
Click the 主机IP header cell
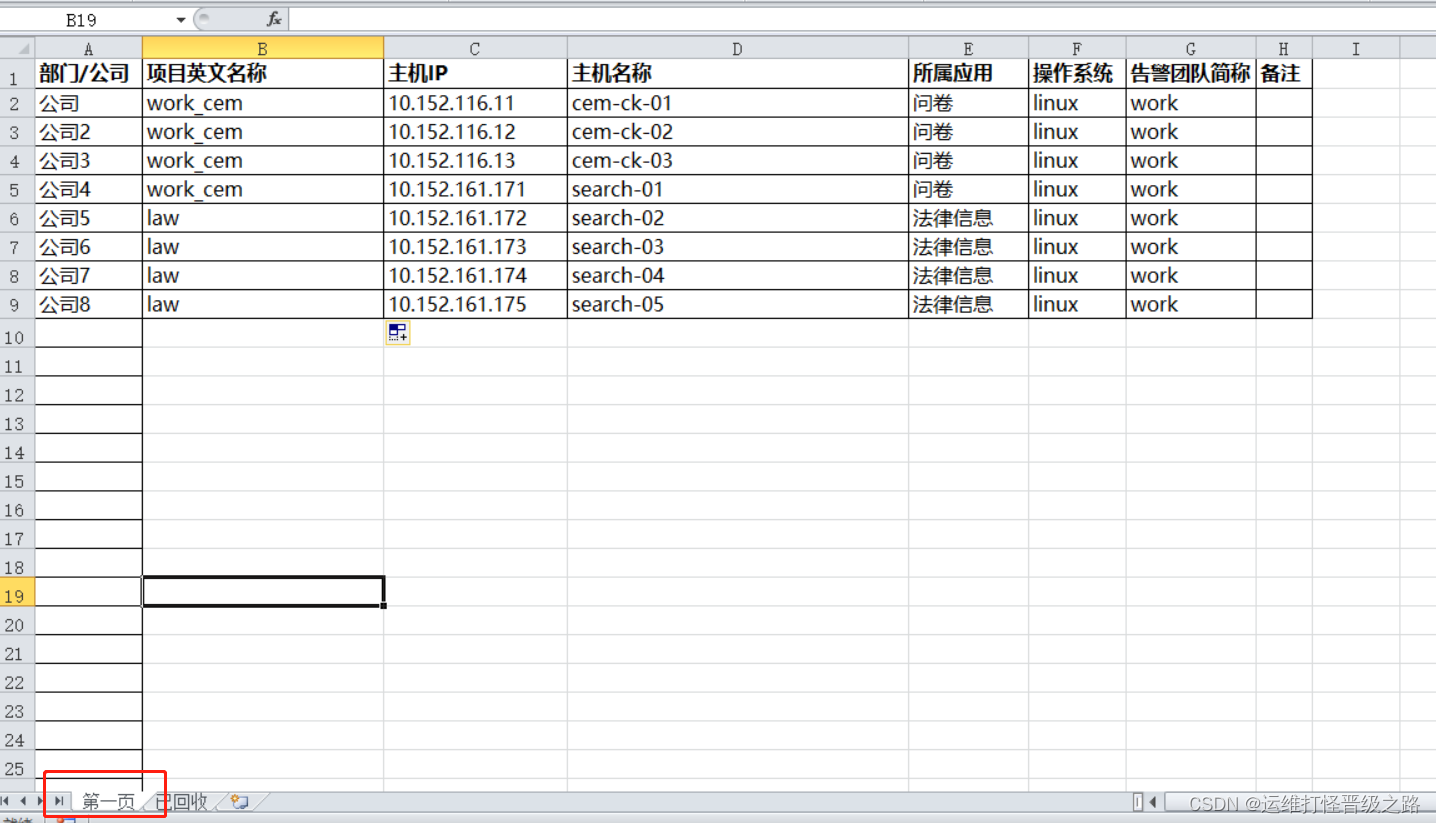click(x=475, y=74)
